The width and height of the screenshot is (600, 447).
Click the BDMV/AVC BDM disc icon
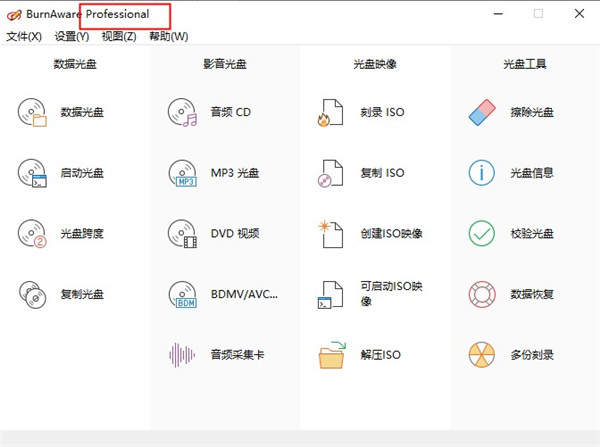[x=183, y=294]
